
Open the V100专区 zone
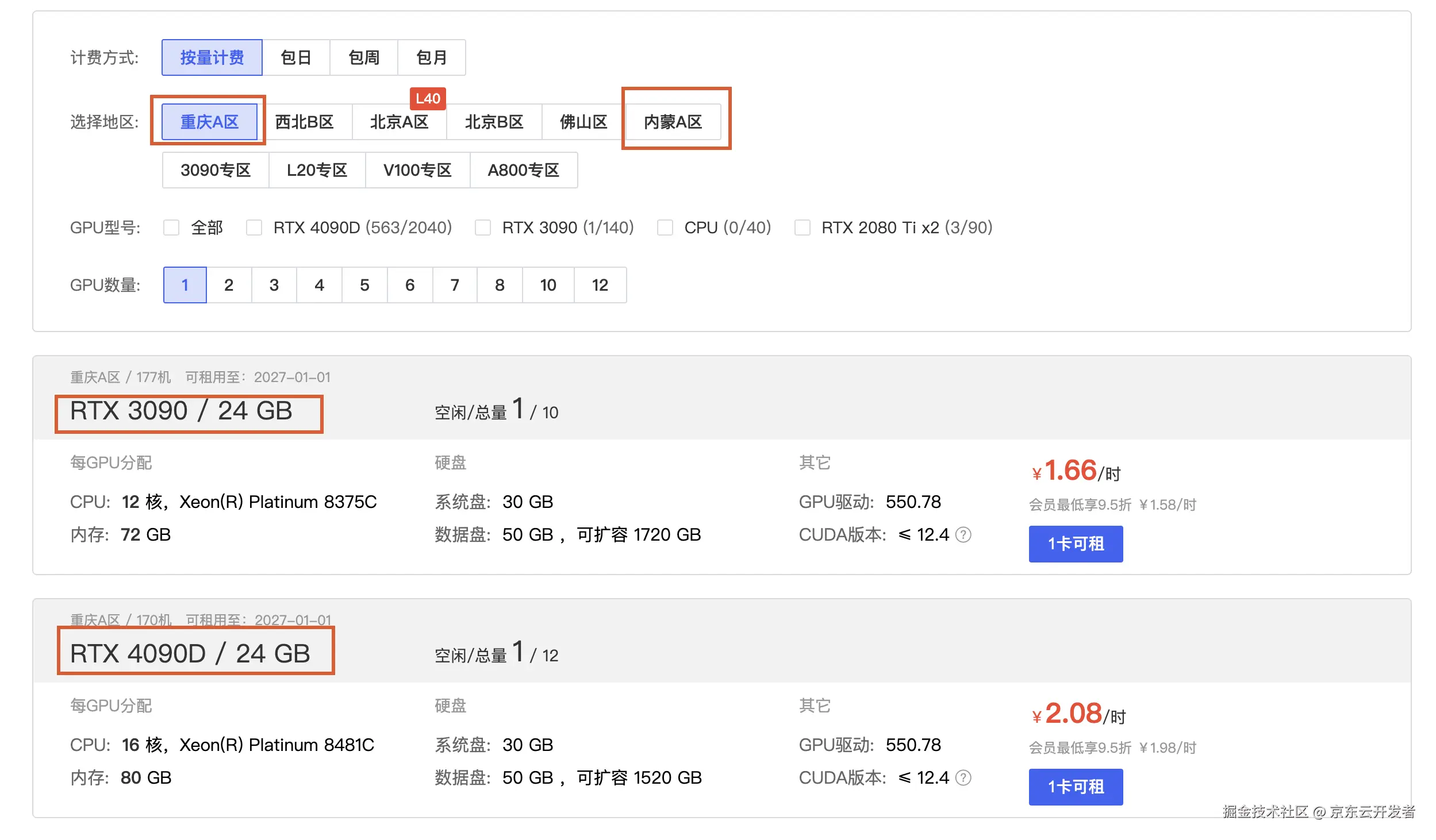(x=417, y=170)
